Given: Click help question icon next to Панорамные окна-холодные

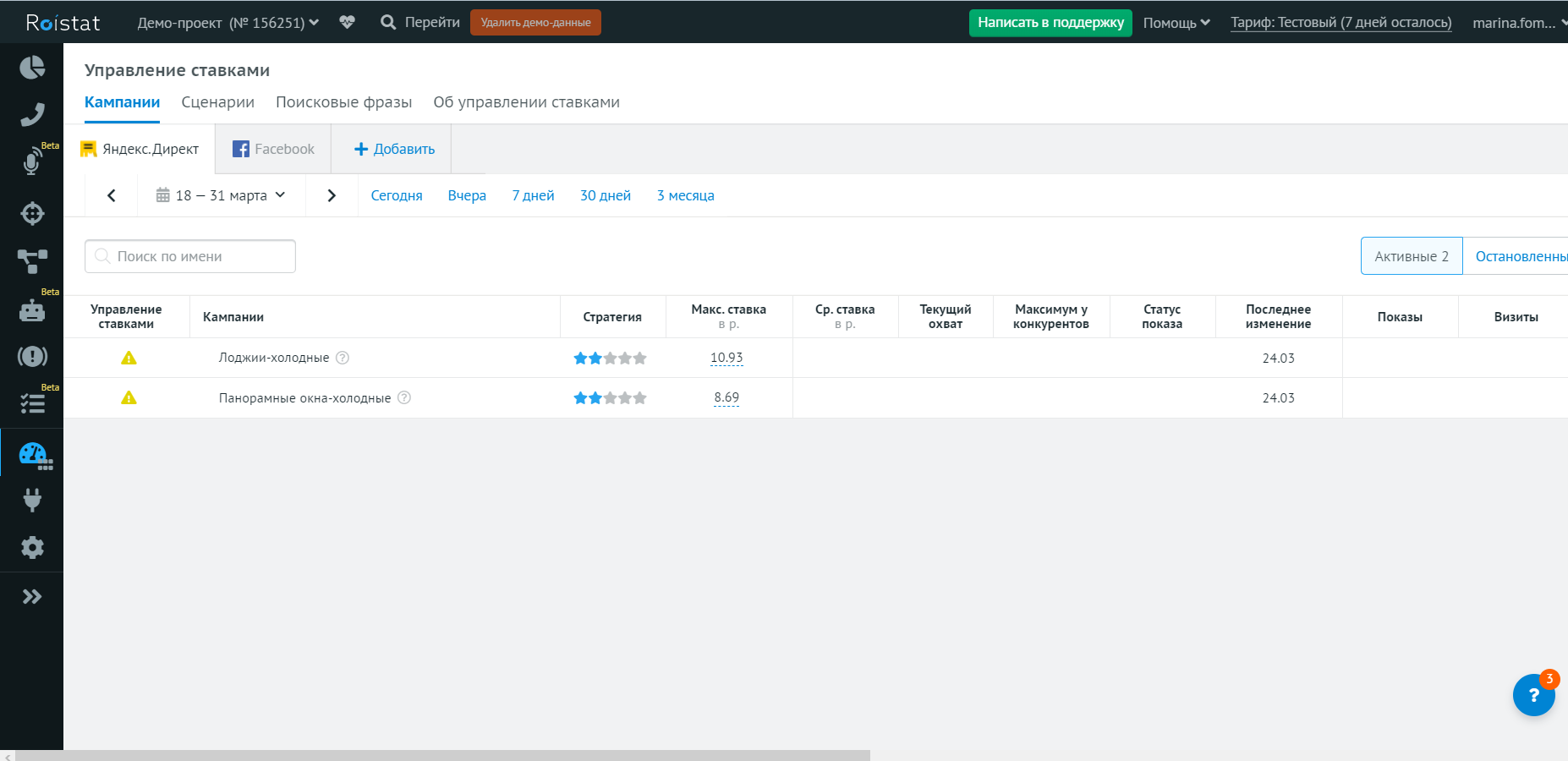Looking at the screenshot, I should (x=404, y=398).
